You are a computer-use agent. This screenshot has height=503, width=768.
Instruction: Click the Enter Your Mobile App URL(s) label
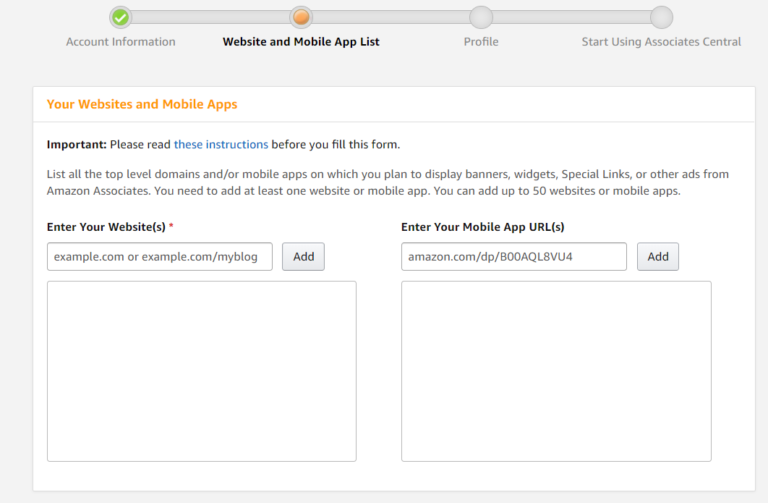pos(483,227)
